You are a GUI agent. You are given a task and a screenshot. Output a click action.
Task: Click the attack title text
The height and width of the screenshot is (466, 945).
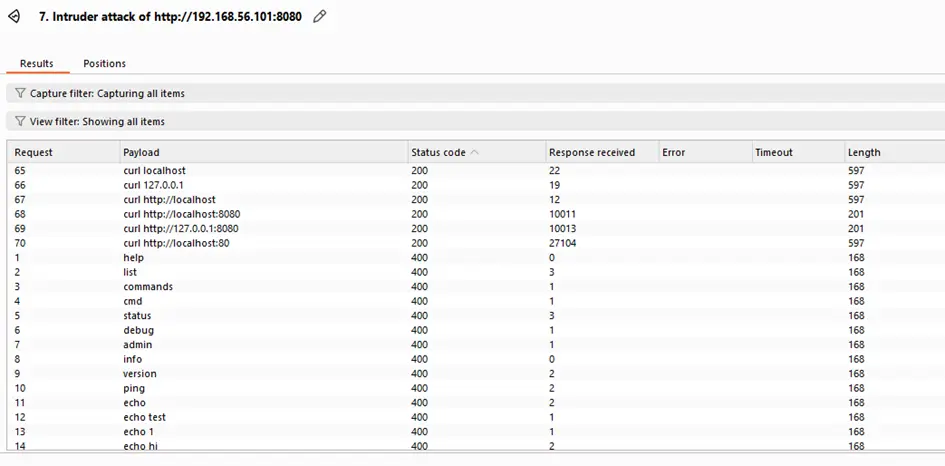(x=171, y=17)
